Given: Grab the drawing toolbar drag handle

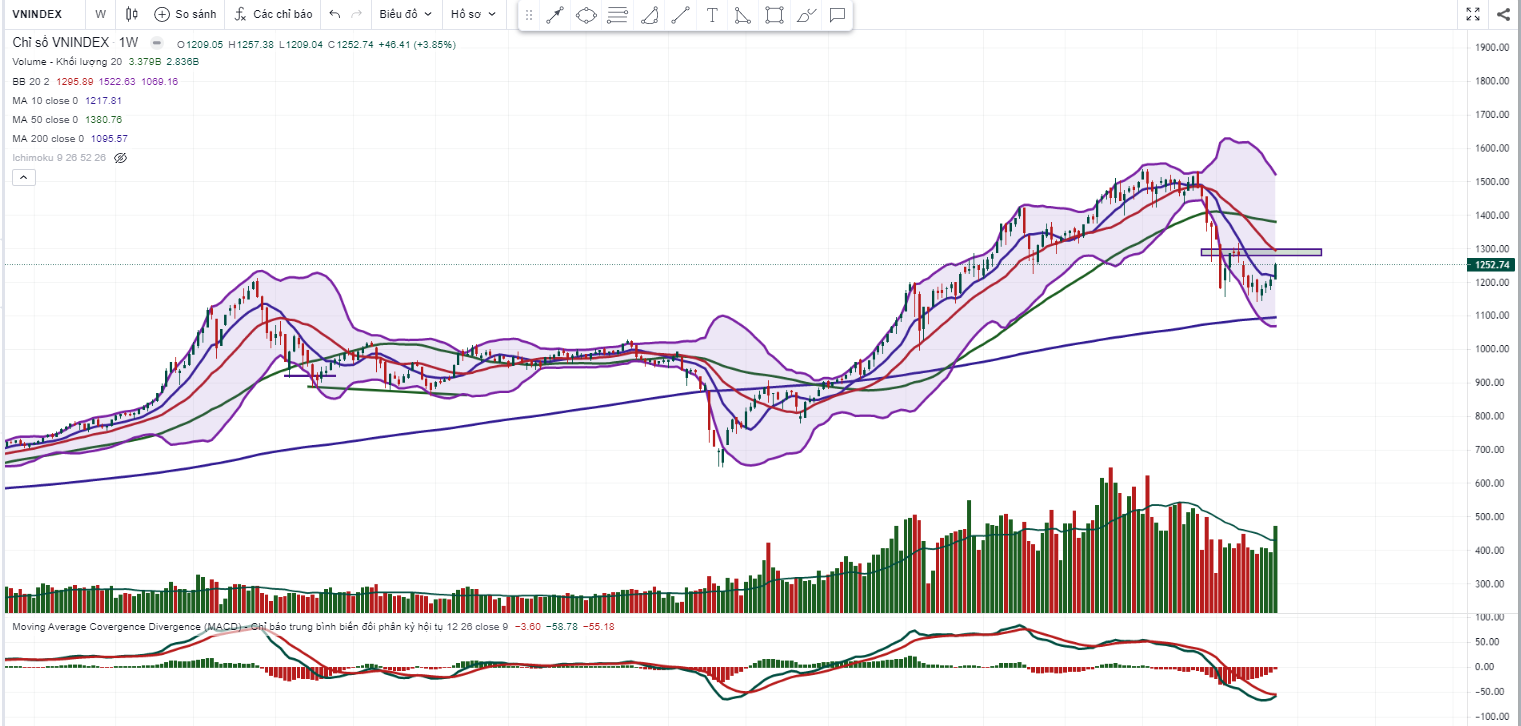Looking at the screenshot, I should click(529, 15).
